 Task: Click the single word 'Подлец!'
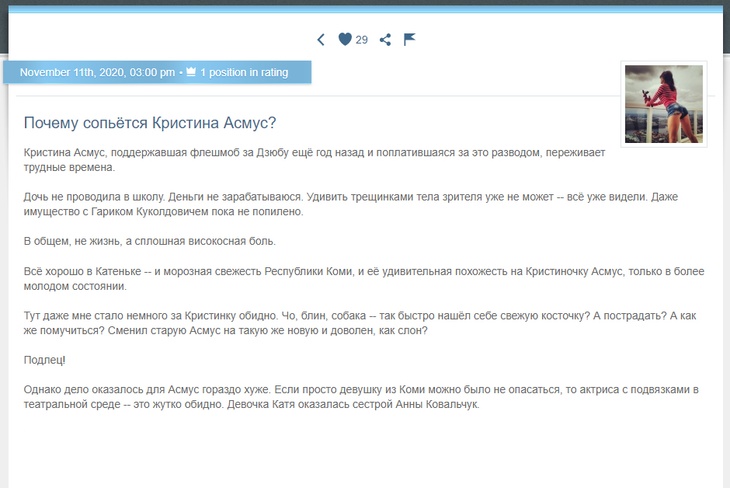(44, 359)
